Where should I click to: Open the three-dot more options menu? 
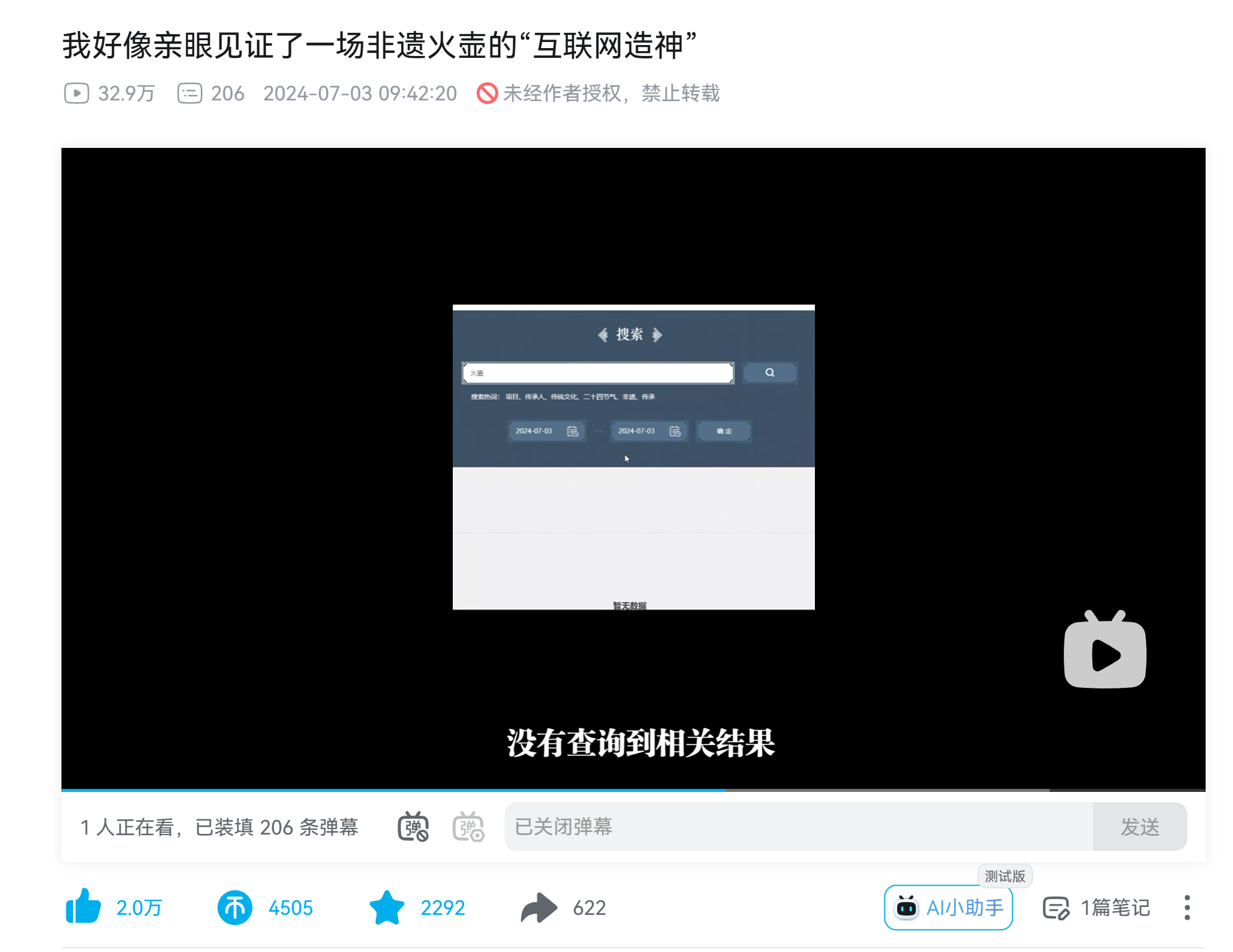pos(1187,908)
